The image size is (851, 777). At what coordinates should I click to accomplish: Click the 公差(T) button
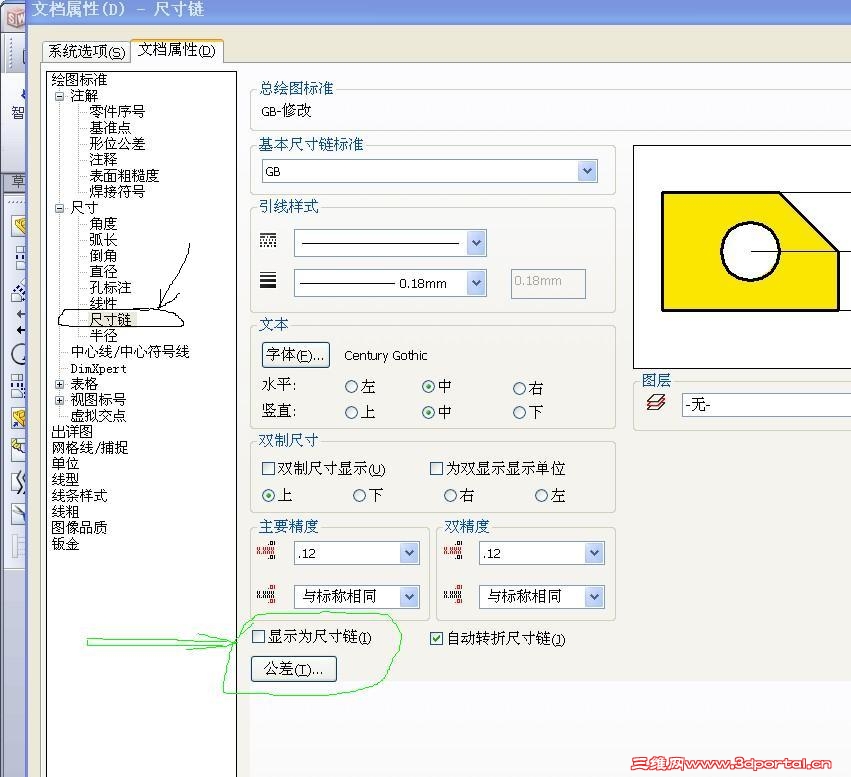[292, 669]
